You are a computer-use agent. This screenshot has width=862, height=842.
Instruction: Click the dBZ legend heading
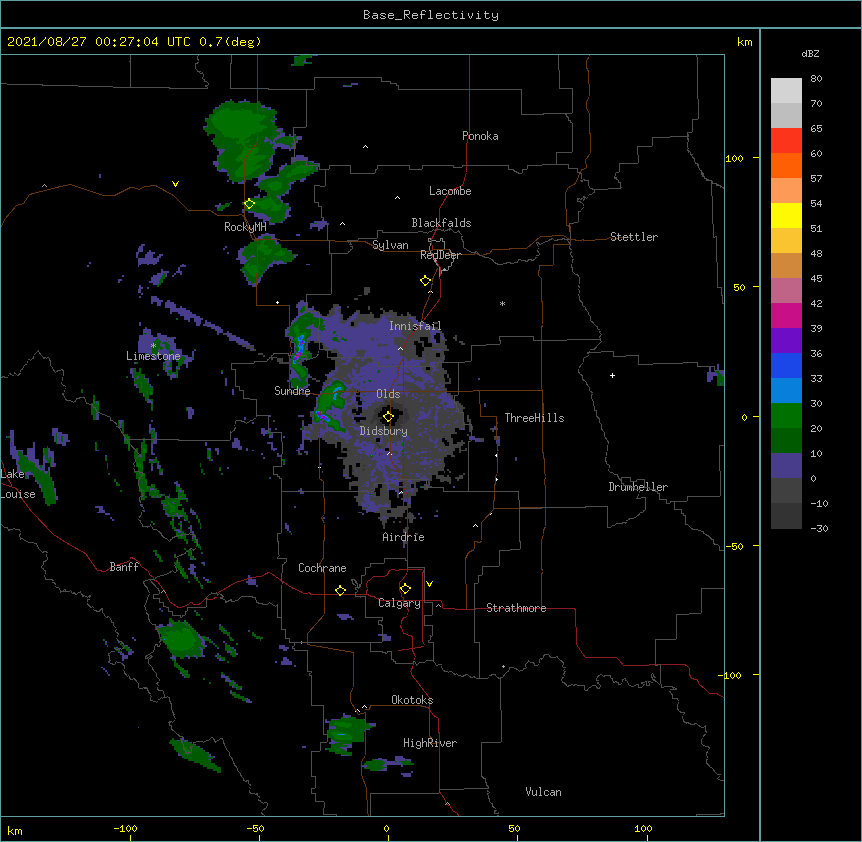click(x=810, y=54)
